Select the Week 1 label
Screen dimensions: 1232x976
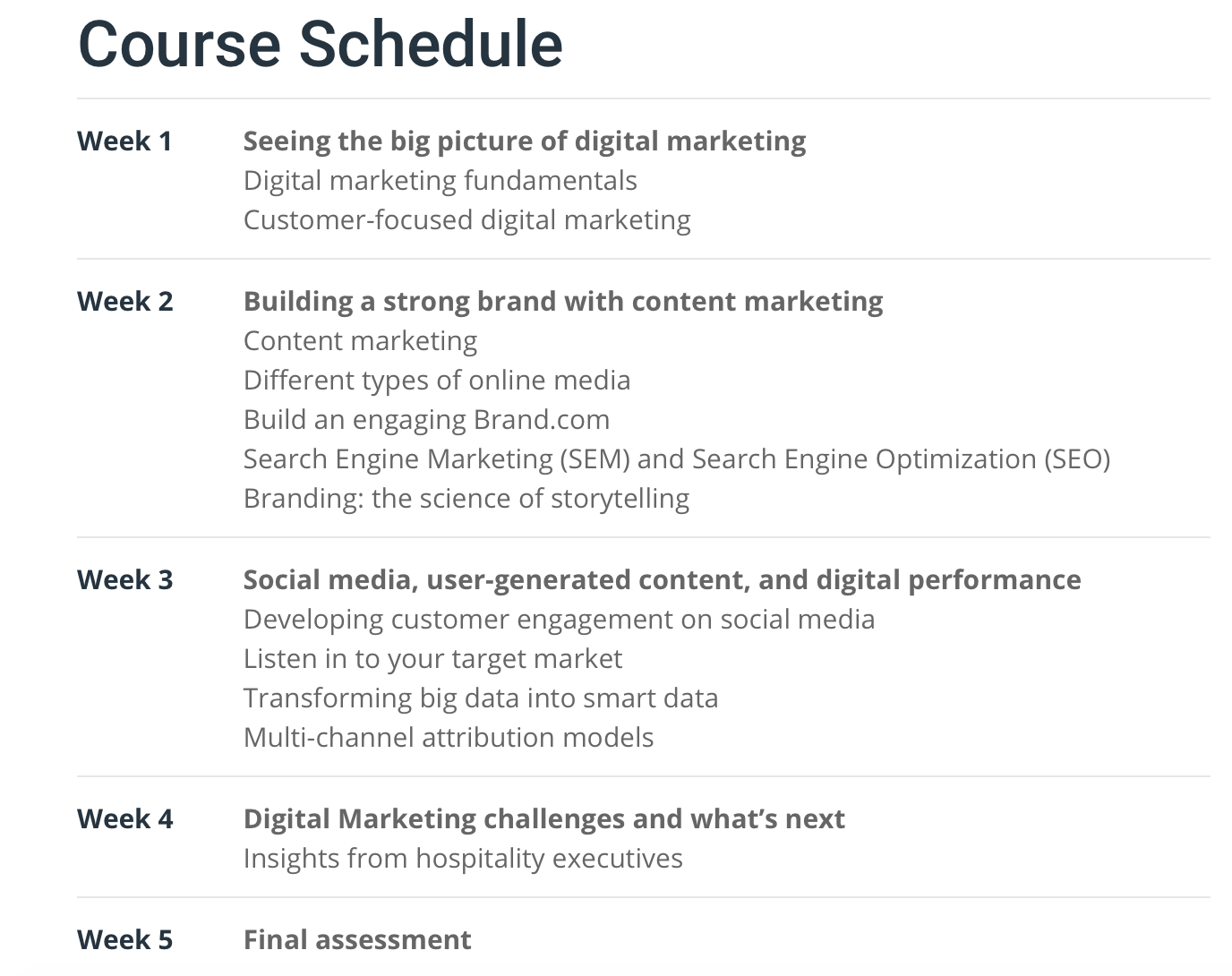124,141
